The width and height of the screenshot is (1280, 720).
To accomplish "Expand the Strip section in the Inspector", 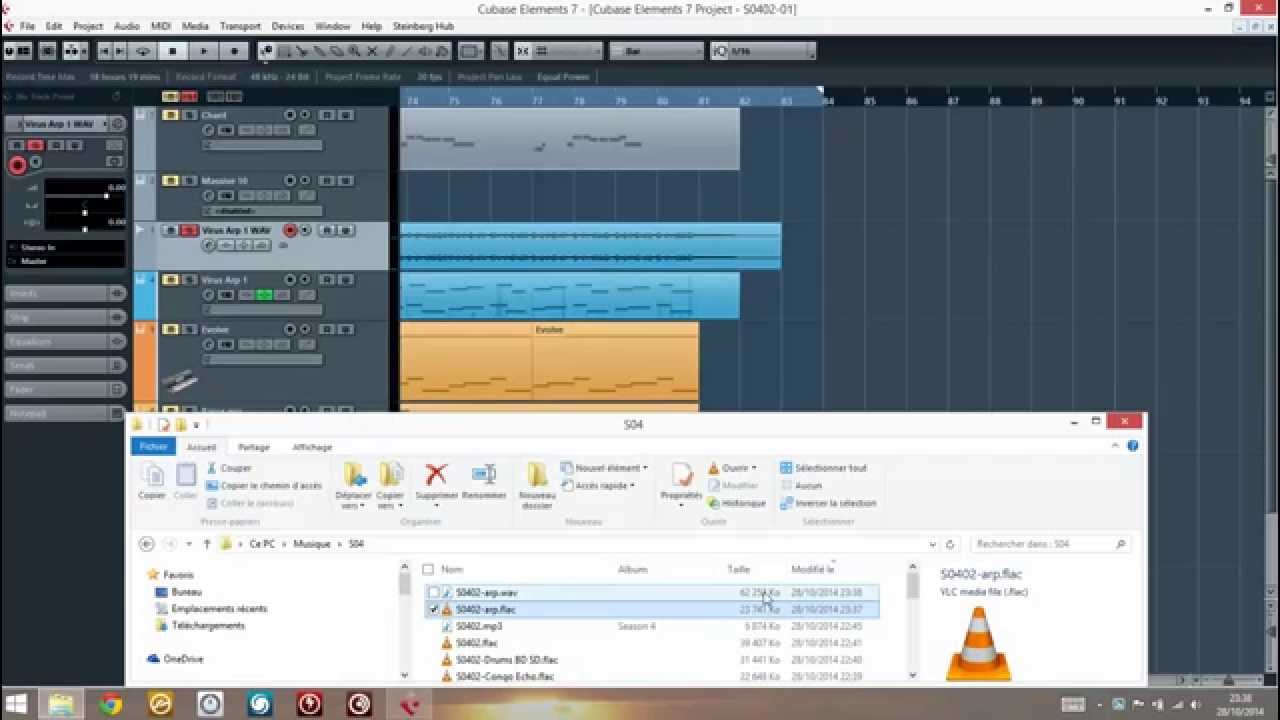I will 65,317.
